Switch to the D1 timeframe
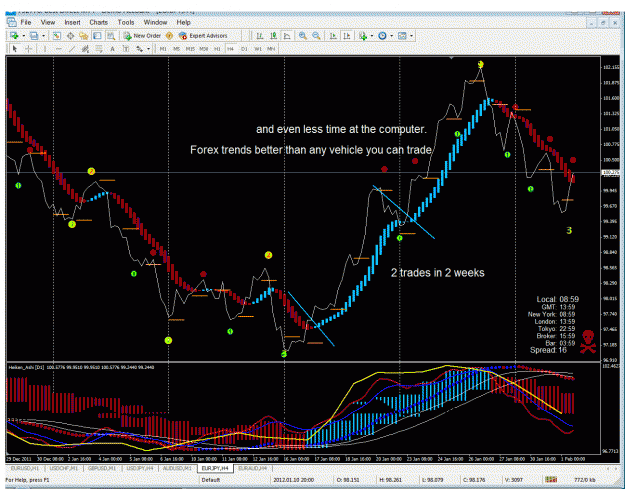This screenshot has height=489, width=625. pyautogui.click(x=244, y=49)
